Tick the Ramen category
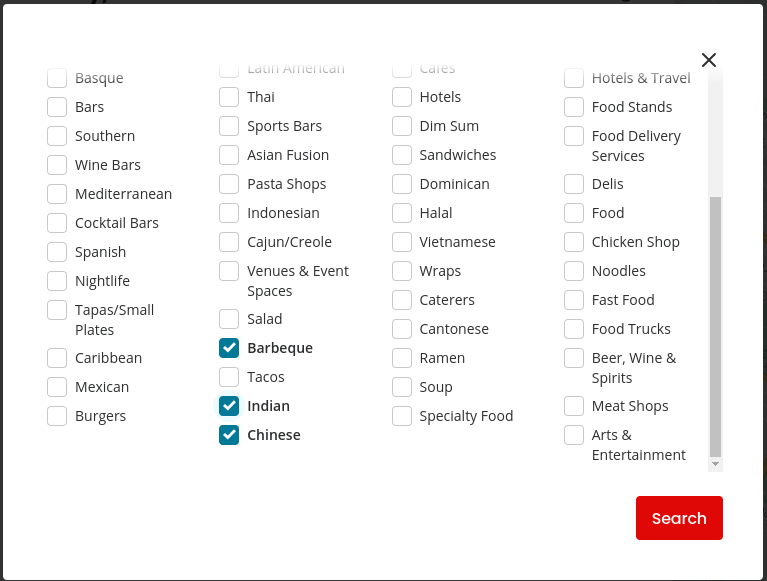 [x=402, y=358]
